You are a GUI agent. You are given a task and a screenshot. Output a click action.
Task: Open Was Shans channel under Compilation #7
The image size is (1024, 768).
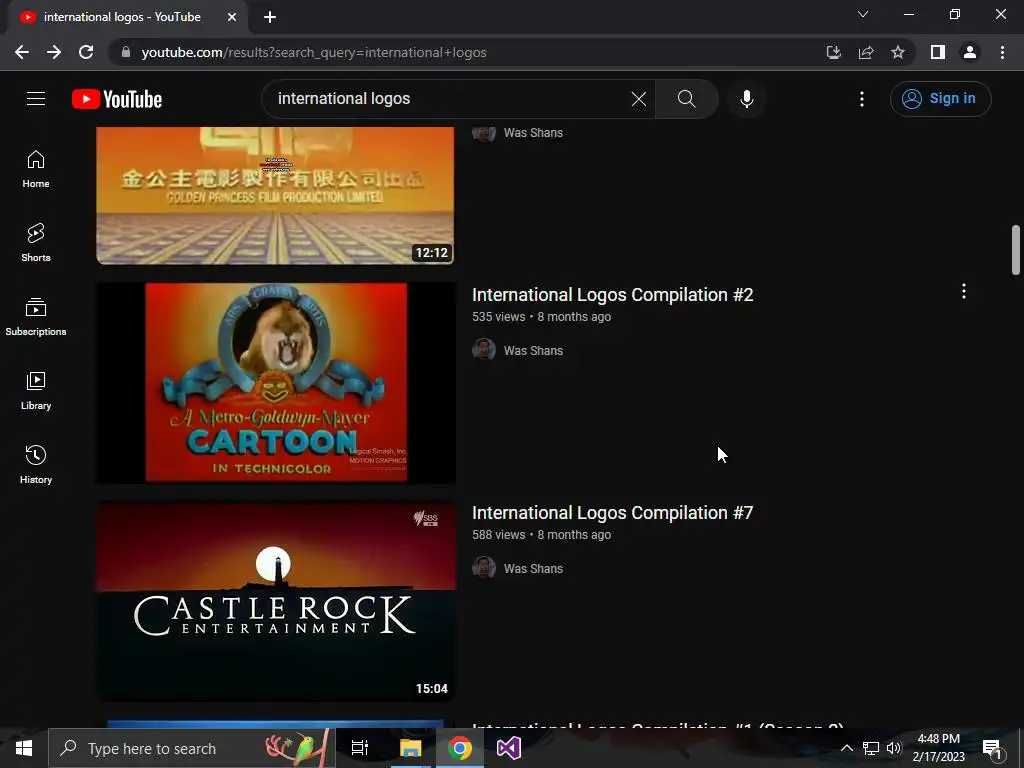point(533,569)
